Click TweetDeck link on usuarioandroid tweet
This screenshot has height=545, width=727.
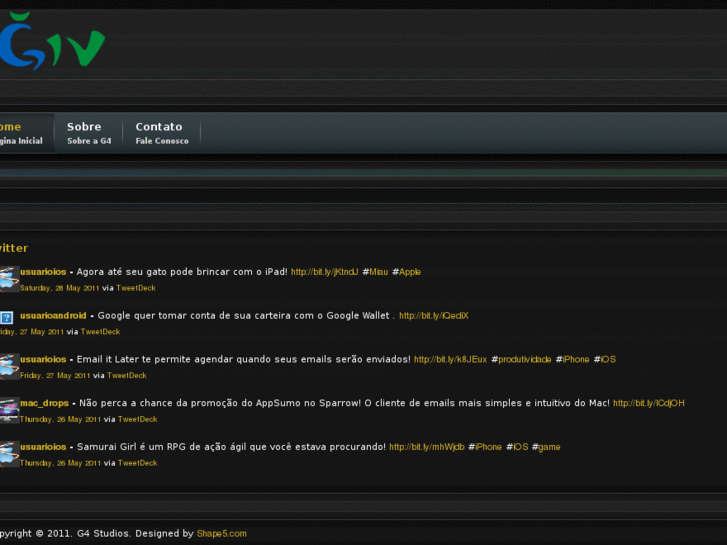[x=101, y=332]
